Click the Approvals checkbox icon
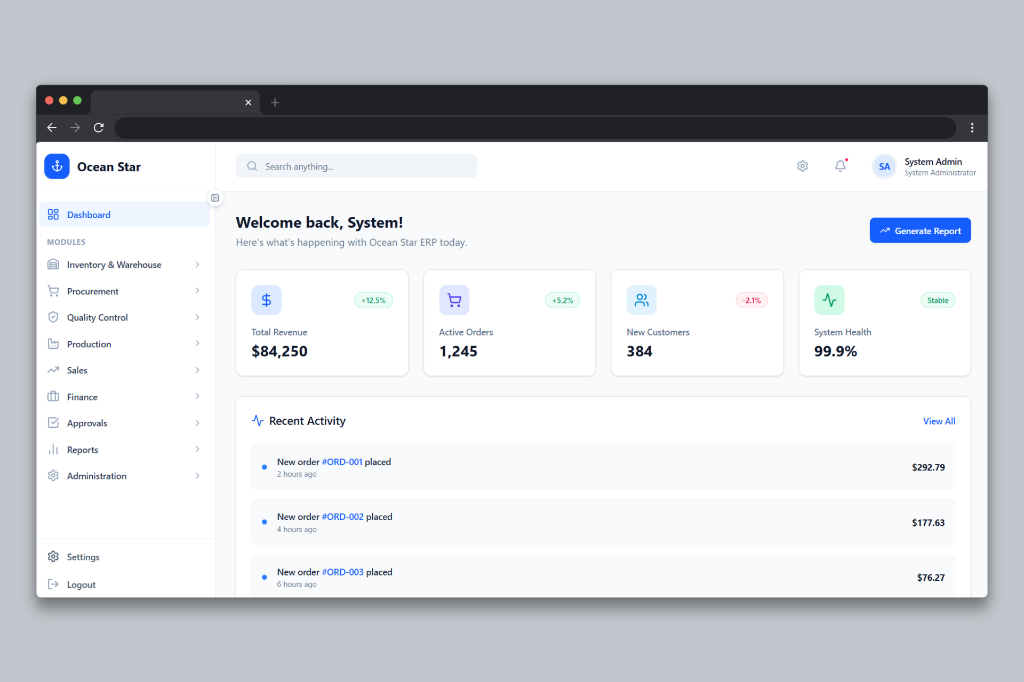Screen dimensions: 1024x682 [54, 423]
